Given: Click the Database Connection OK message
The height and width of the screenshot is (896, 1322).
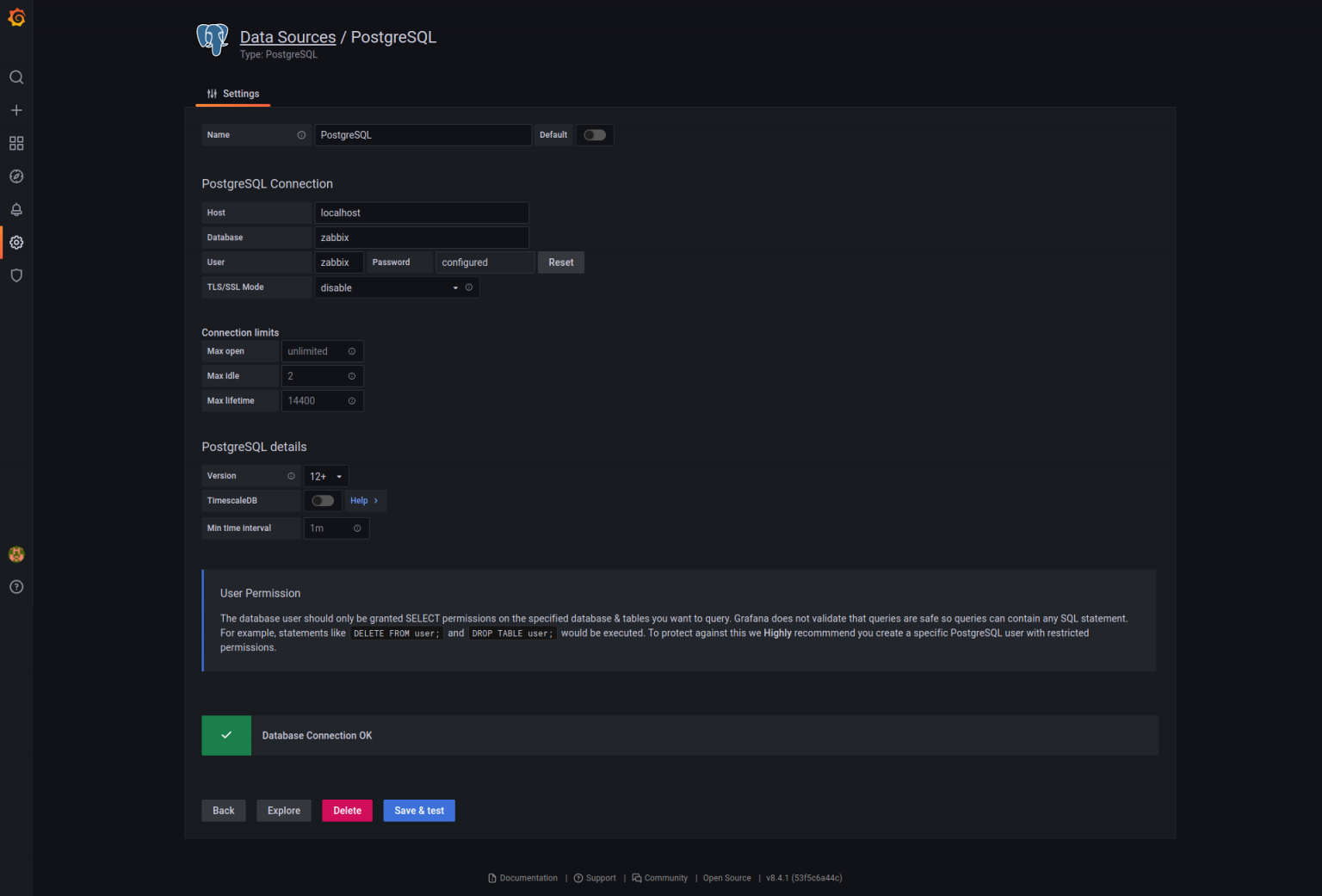Looking at the screenshot, I should pyautogui.click(x=318, y=736).
